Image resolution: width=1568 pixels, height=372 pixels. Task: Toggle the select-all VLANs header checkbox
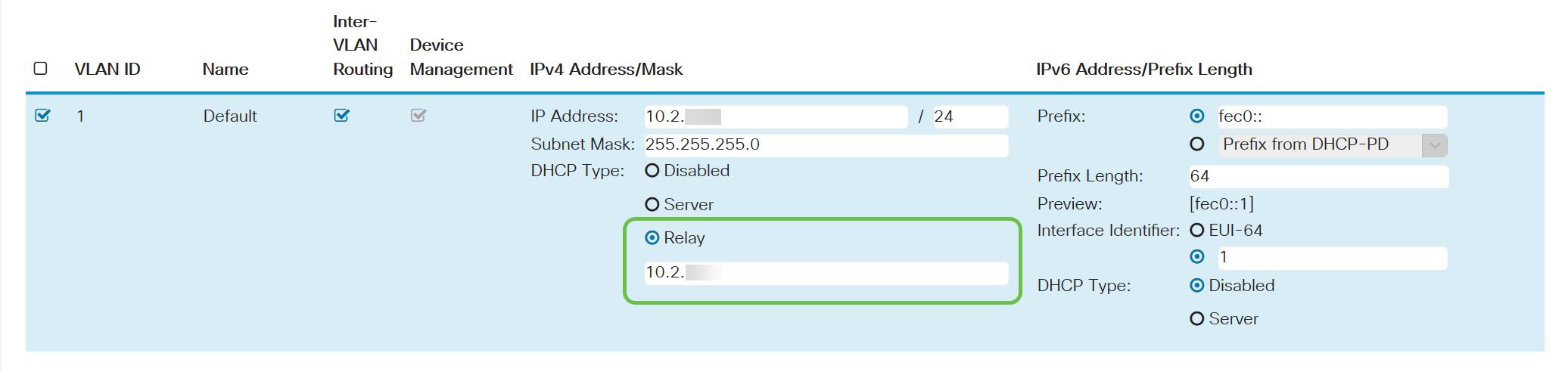pyautogui.click(x=41, y=69)
